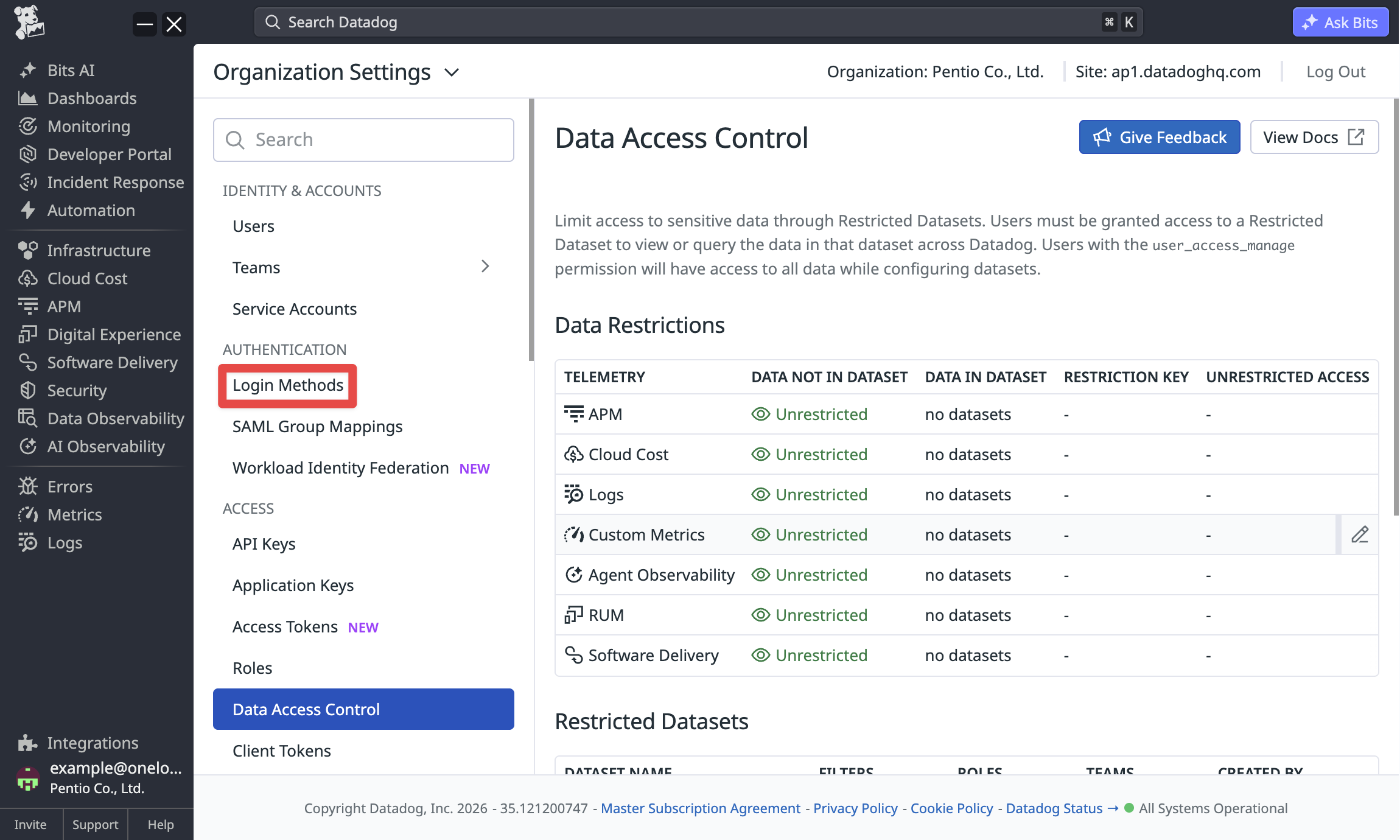Expand the Organization Settings dropdown chevron
Image resolution: width=1400 pixels, height=840 pixels.
[x=452, y=72]
